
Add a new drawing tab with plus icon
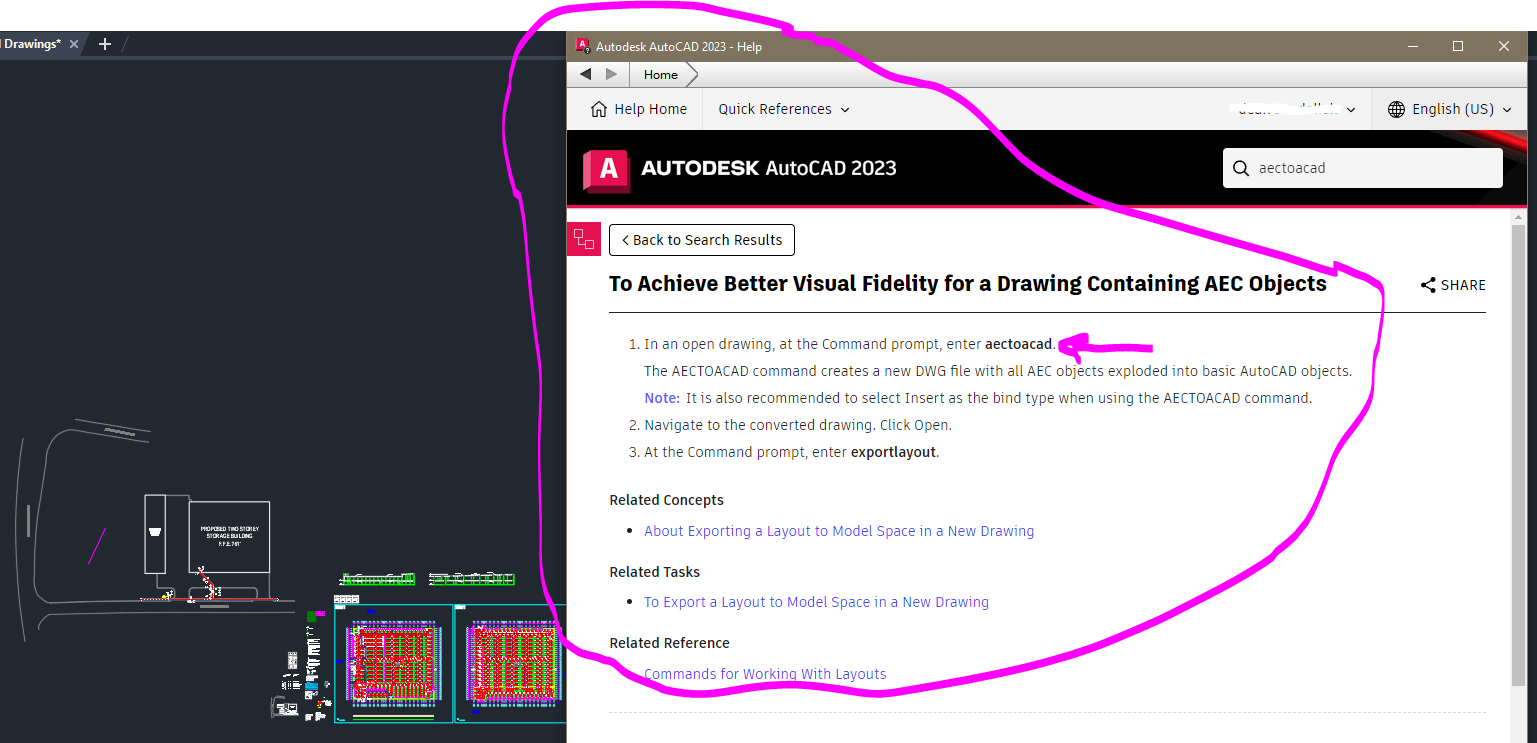tap(105, 44)
